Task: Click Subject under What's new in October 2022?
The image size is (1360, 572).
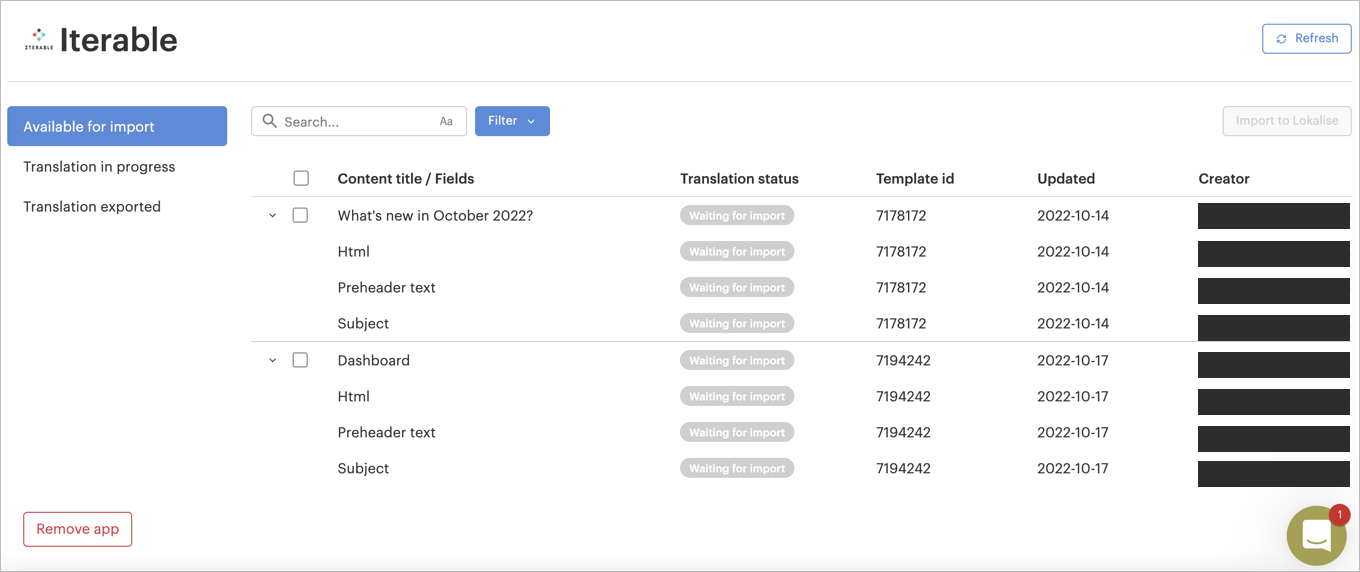Action: 363,324
